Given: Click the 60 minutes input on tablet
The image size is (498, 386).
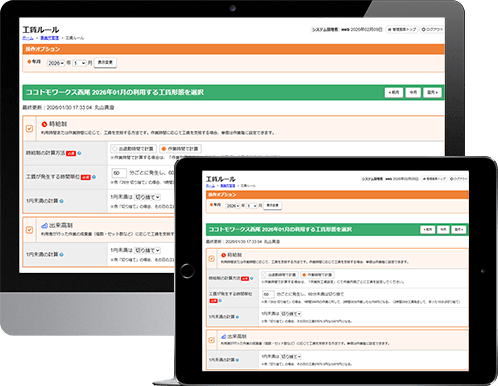Looking at the screenshot, I should 268,294.
